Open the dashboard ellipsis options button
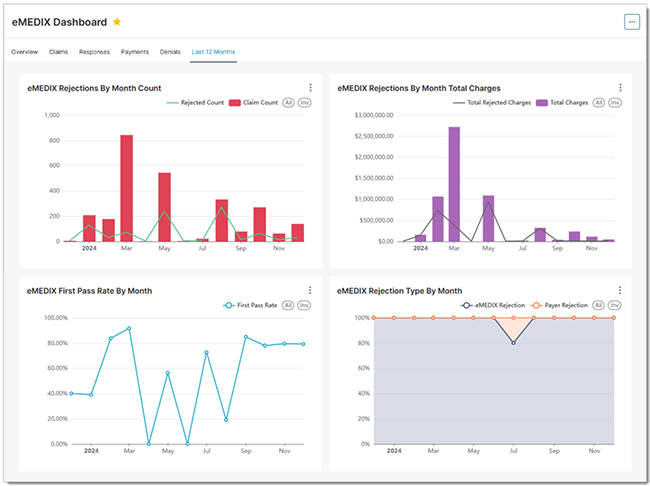 (632, 22)
